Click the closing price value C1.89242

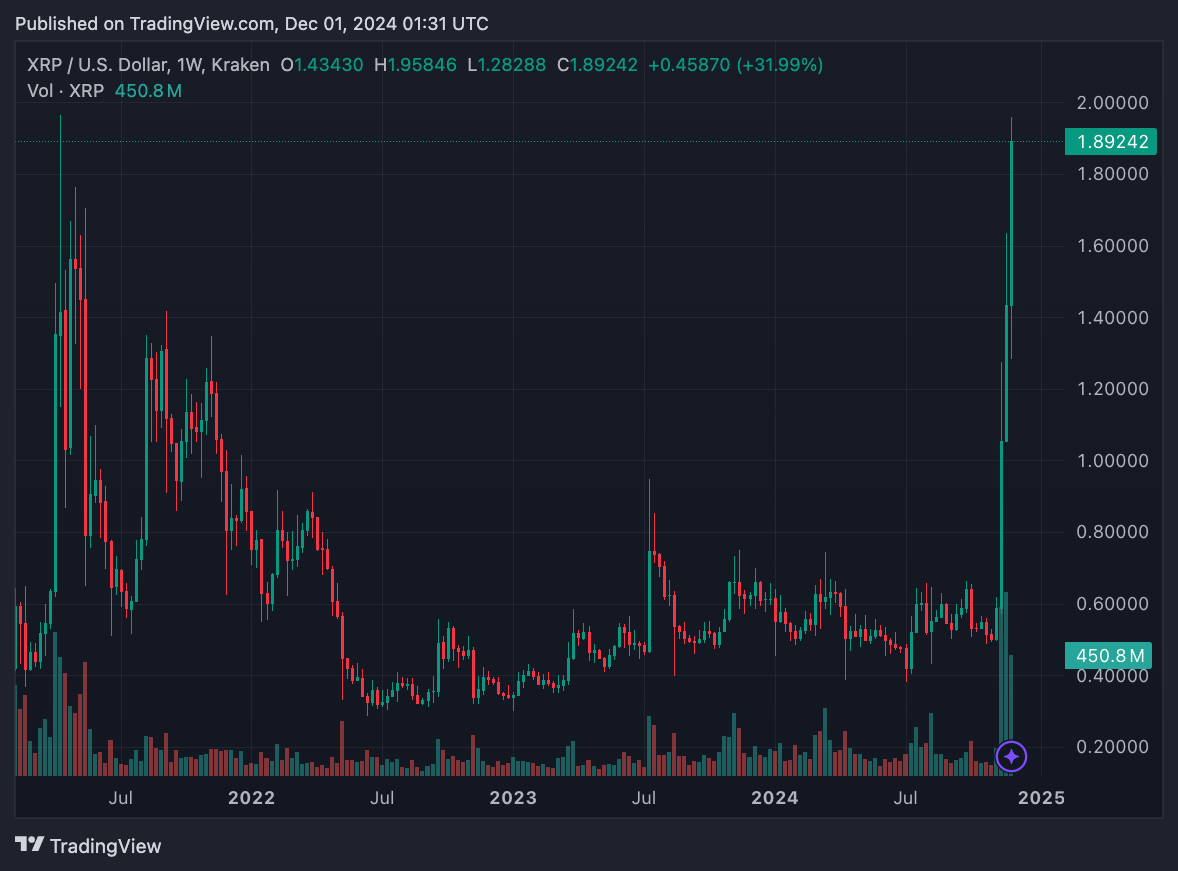(x=598, y=65)
